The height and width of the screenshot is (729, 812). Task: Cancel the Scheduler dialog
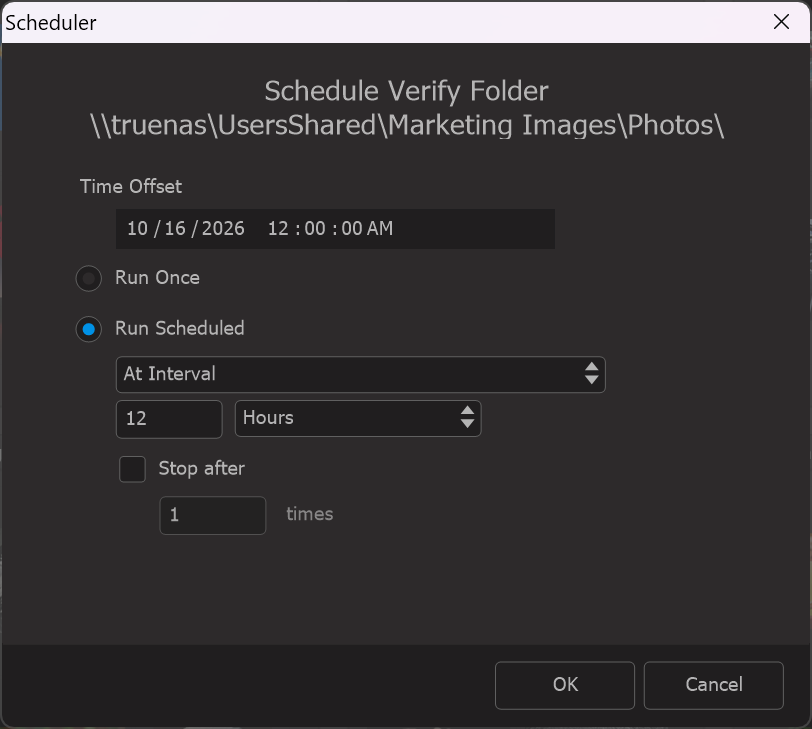click(714, 685)
